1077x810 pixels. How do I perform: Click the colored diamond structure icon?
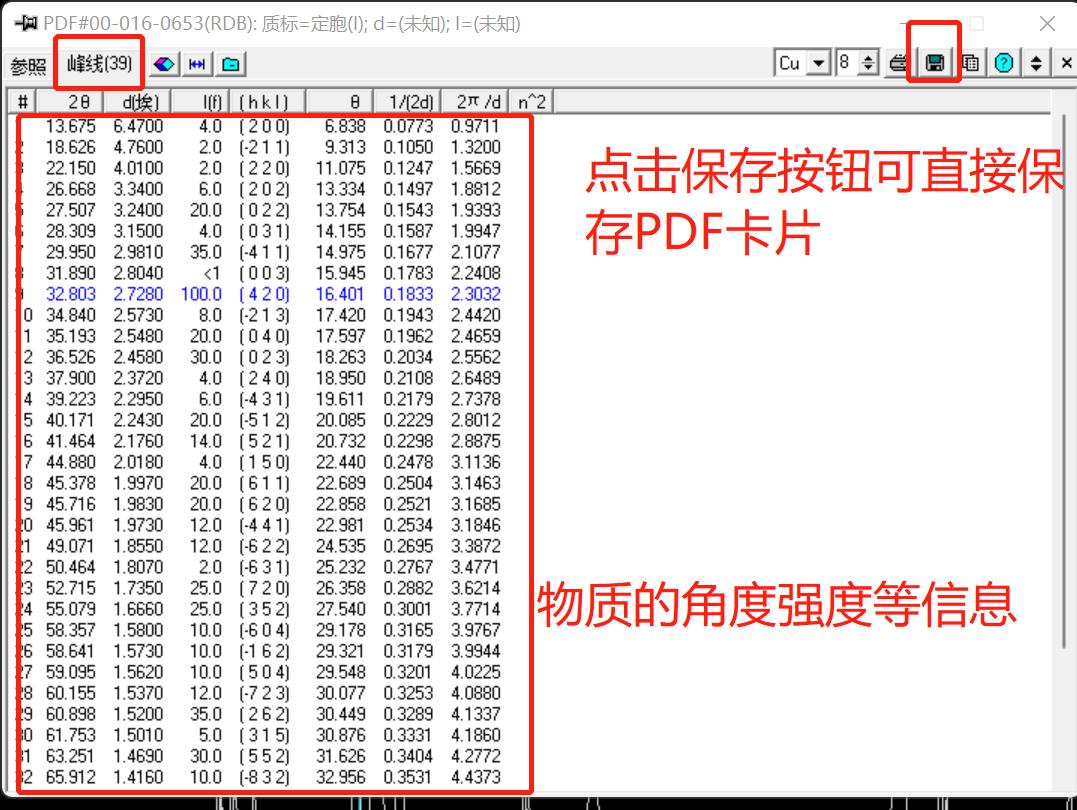pyautogui.click(x=162, y=63)
